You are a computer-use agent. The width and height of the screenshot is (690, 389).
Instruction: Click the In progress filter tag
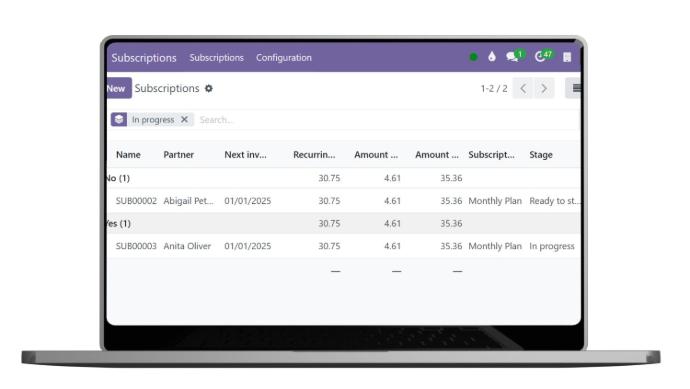[x=153, y=120]
